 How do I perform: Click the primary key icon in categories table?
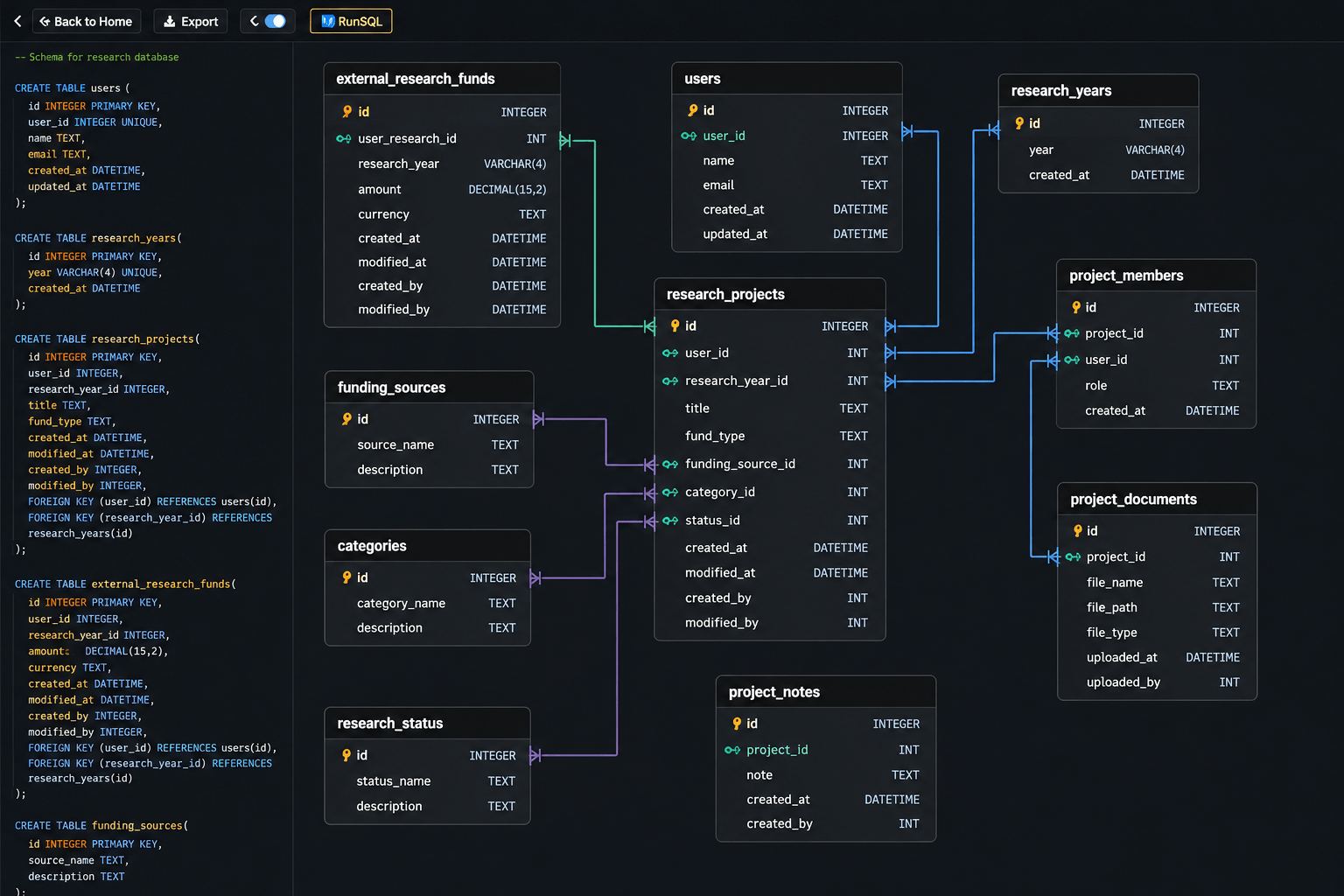coord(347,577)
